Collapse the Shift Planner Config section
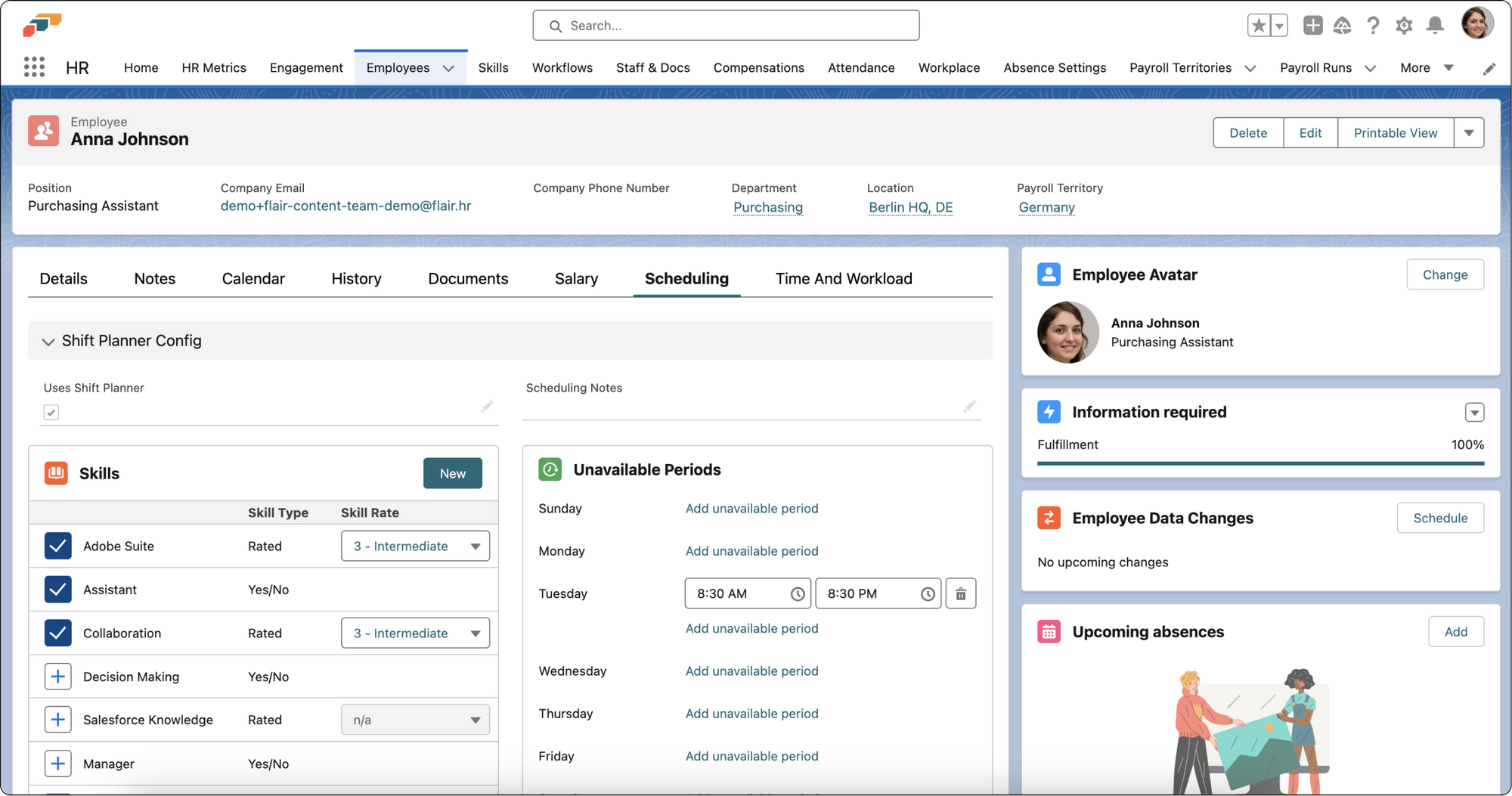The width and height of the screenshot is (1512, 796). [48, 342]
